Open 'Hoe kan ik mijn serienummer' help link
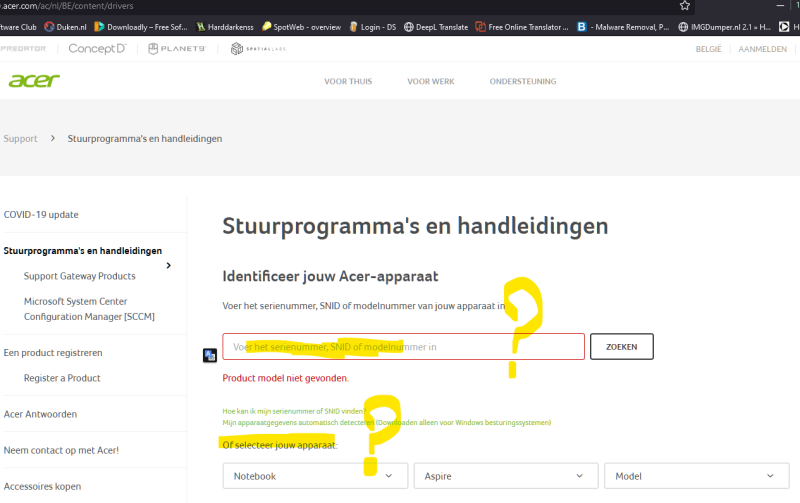The image size is (800, 503). click(292, 411)
